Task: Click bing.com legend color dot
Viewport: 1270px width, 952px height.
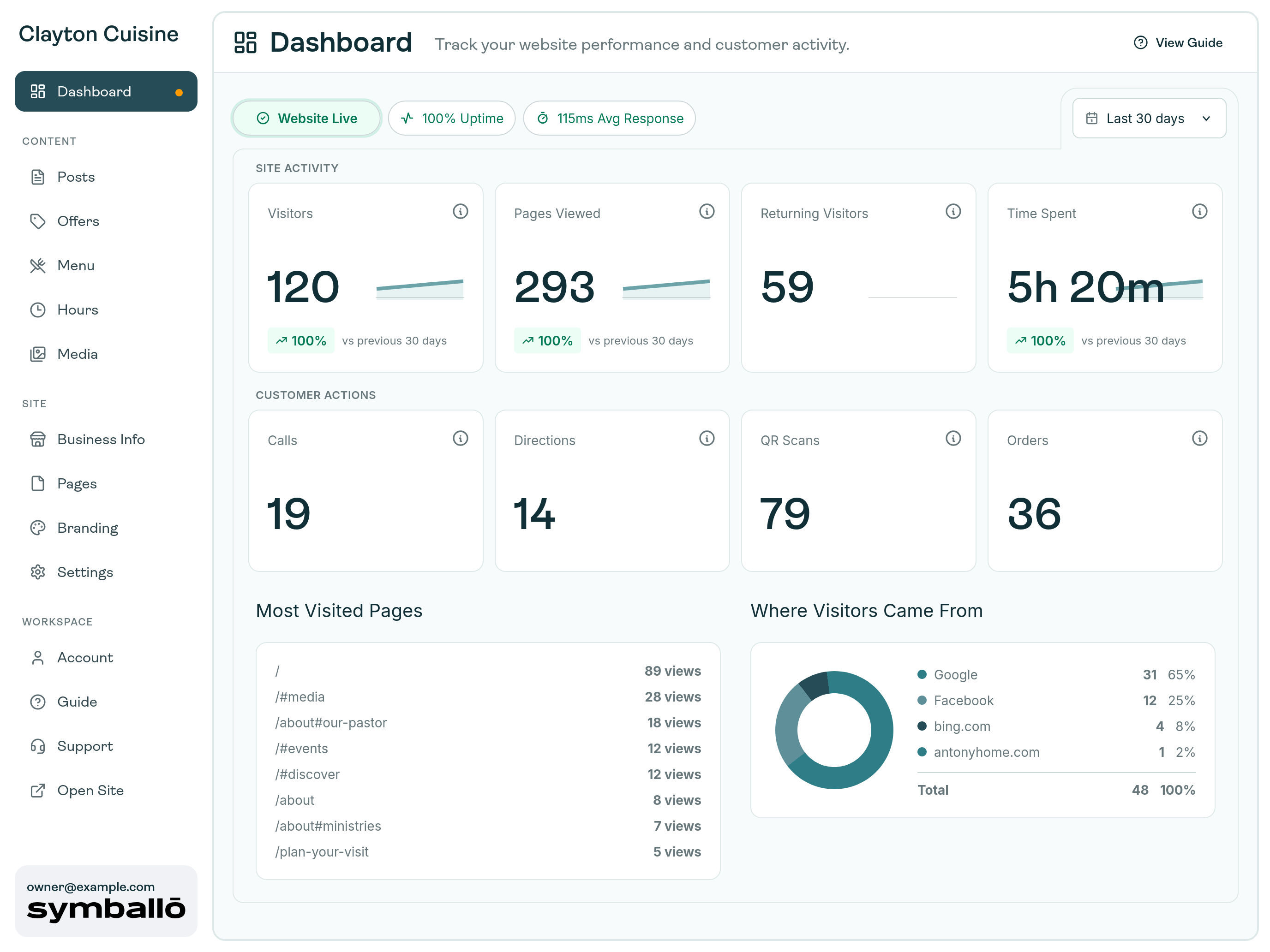Action: coord(922,726)
